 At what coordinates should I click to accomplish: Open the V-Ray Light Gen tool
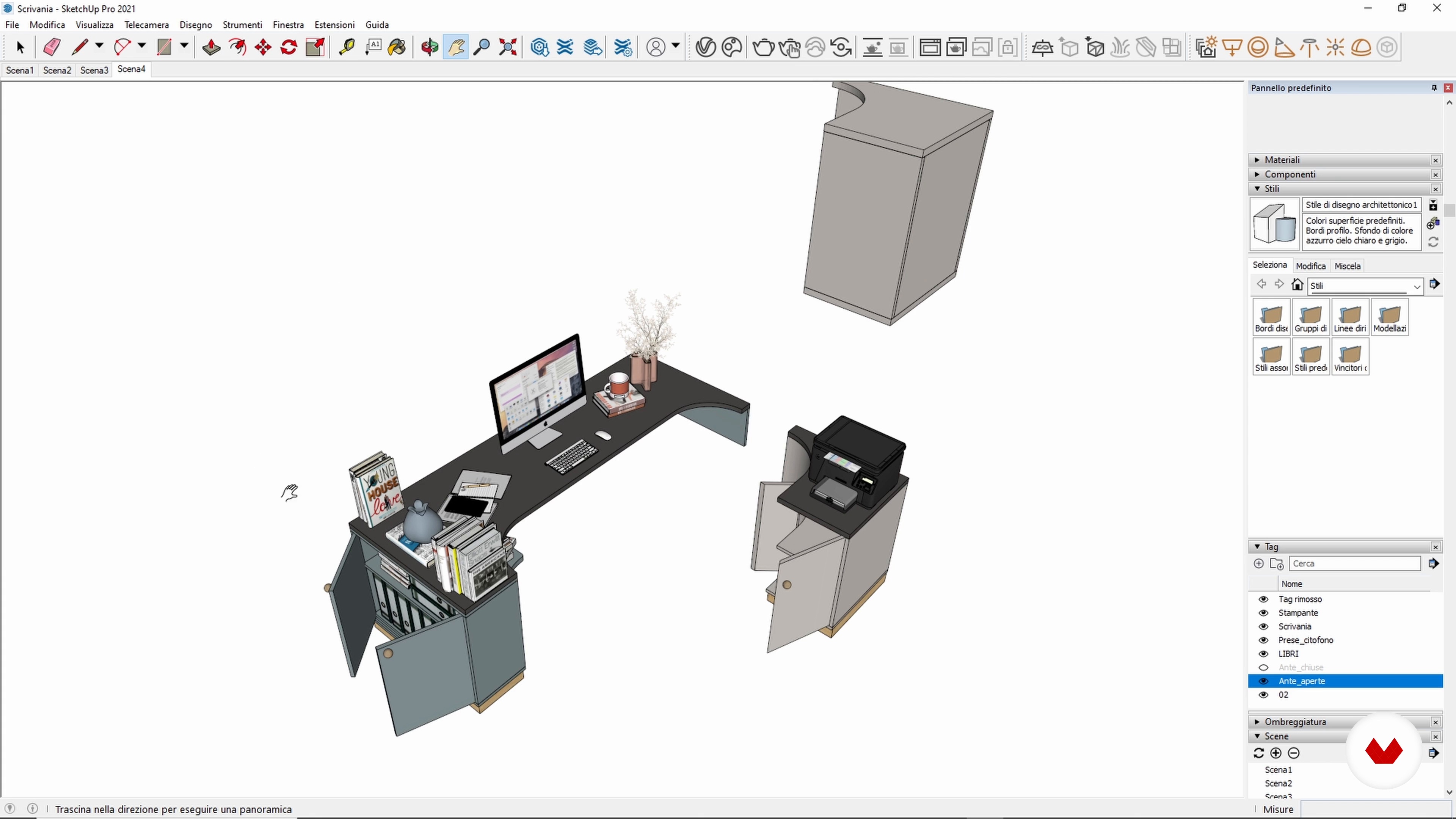click(x=1206, y=47)
